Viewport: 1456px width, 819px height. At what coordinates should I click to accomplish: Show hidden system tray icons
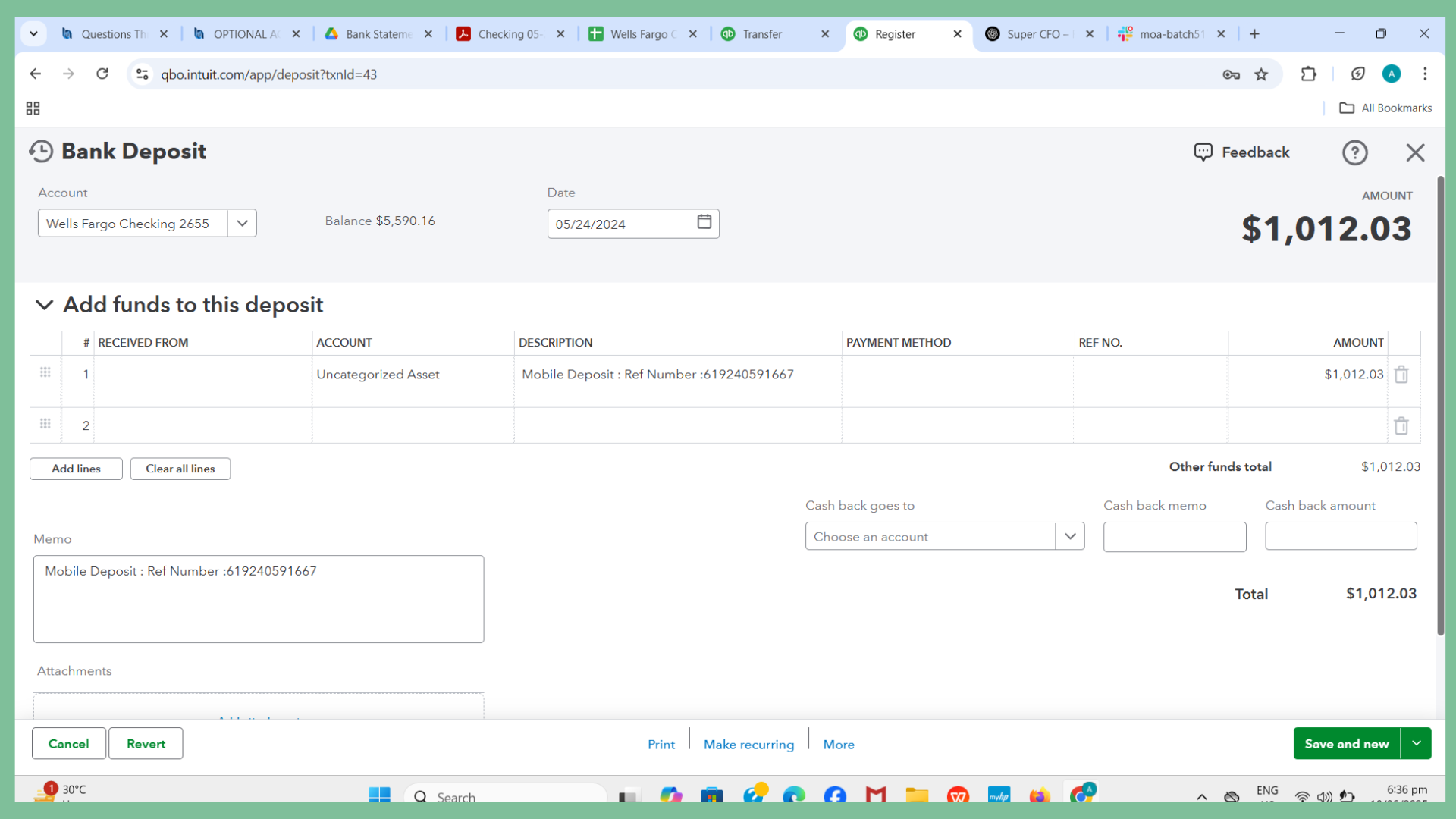pyautogui.click(x=1202, y=796)
